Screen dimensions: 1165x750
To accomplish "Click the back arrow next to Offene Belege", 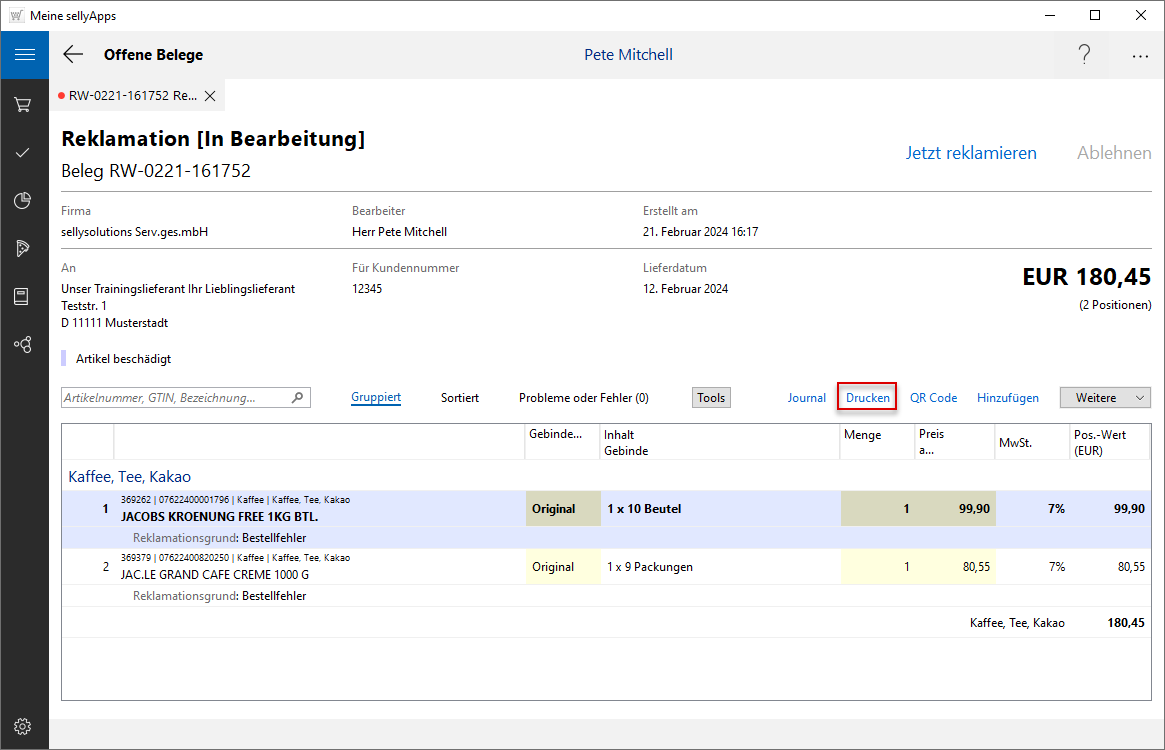I will click(x=73, y=55).
